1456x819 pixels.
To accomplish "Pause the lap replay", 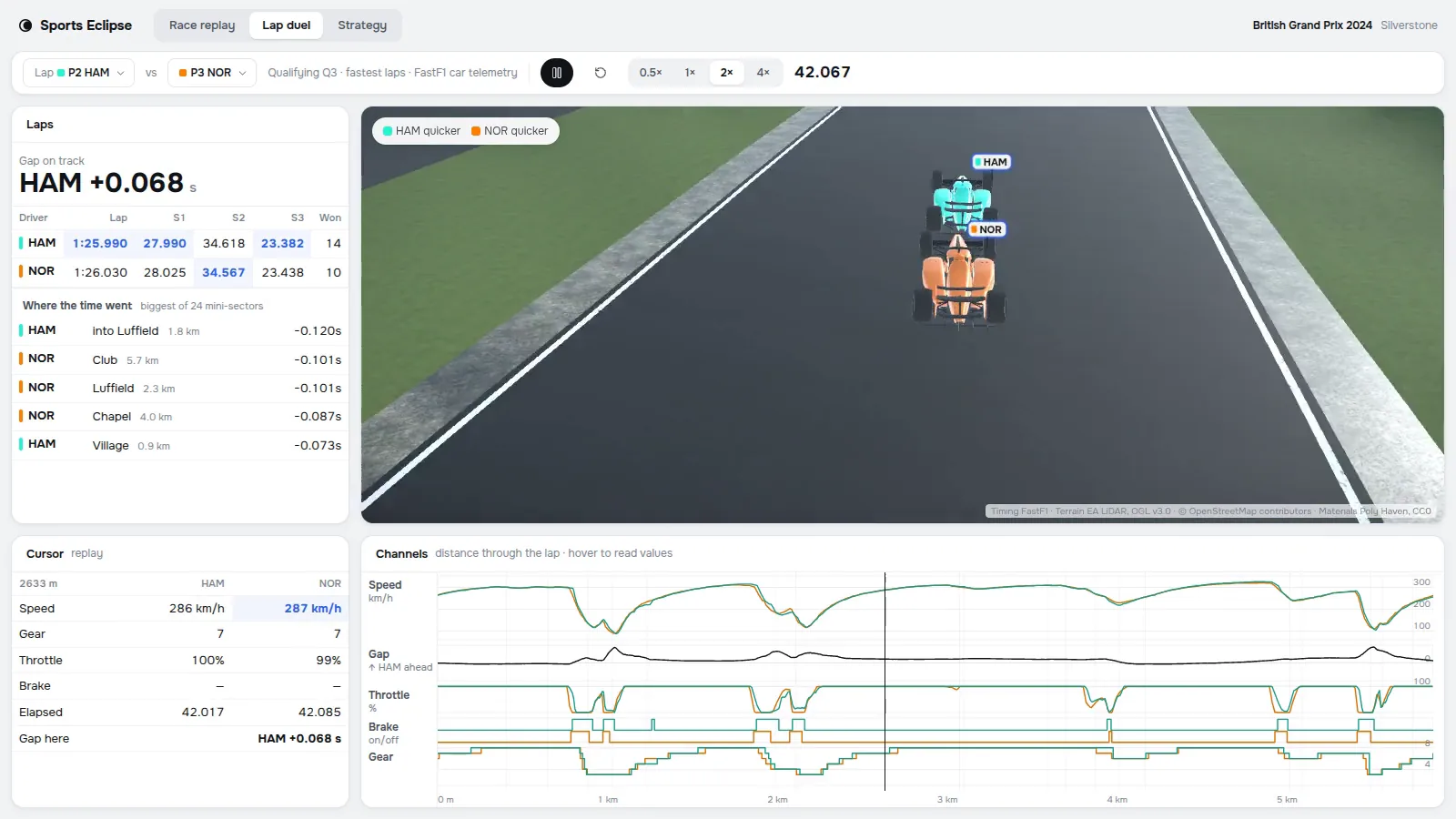I will click(x=557, y=73).
